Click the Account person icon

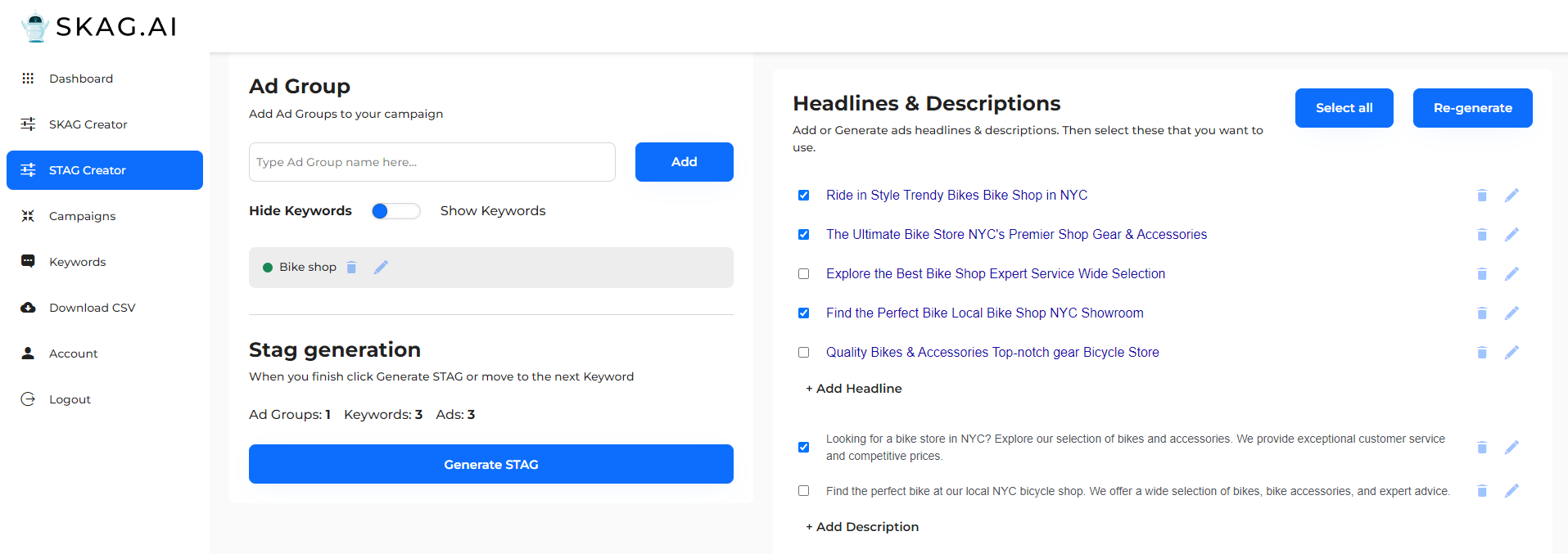coord(28,354)
